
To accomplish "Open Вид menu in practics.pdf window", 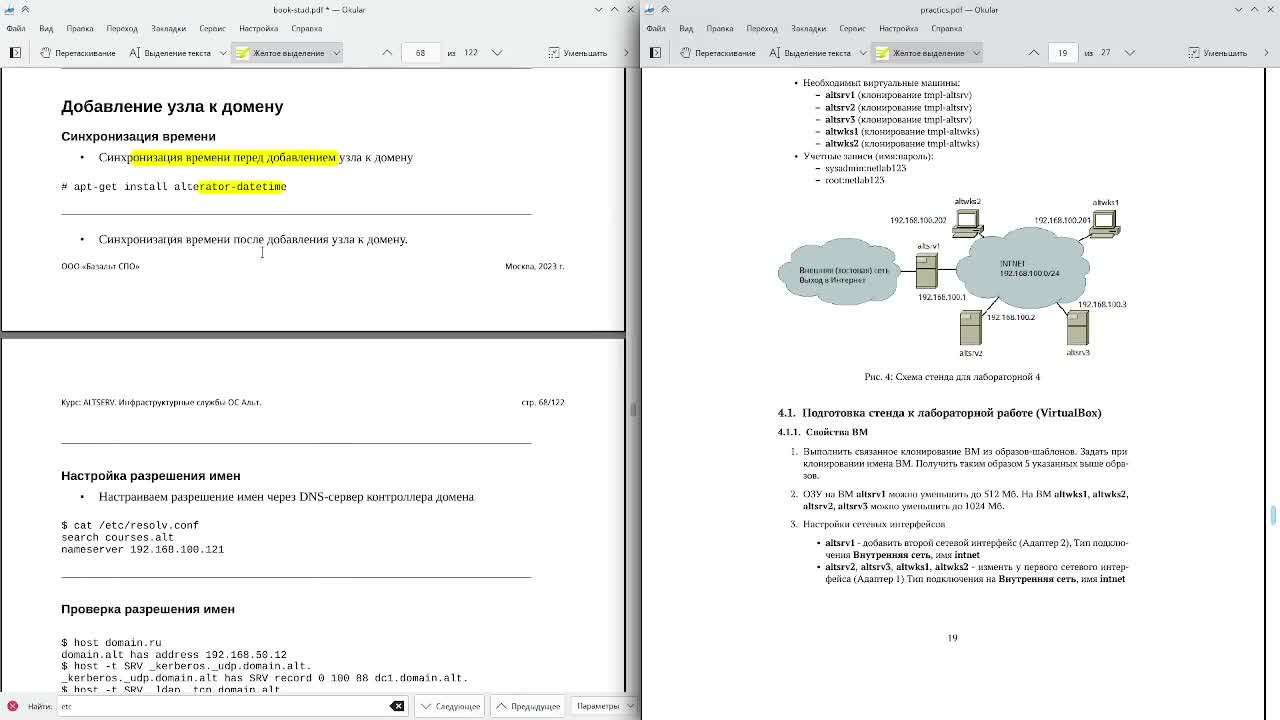I will click(686, 28).
